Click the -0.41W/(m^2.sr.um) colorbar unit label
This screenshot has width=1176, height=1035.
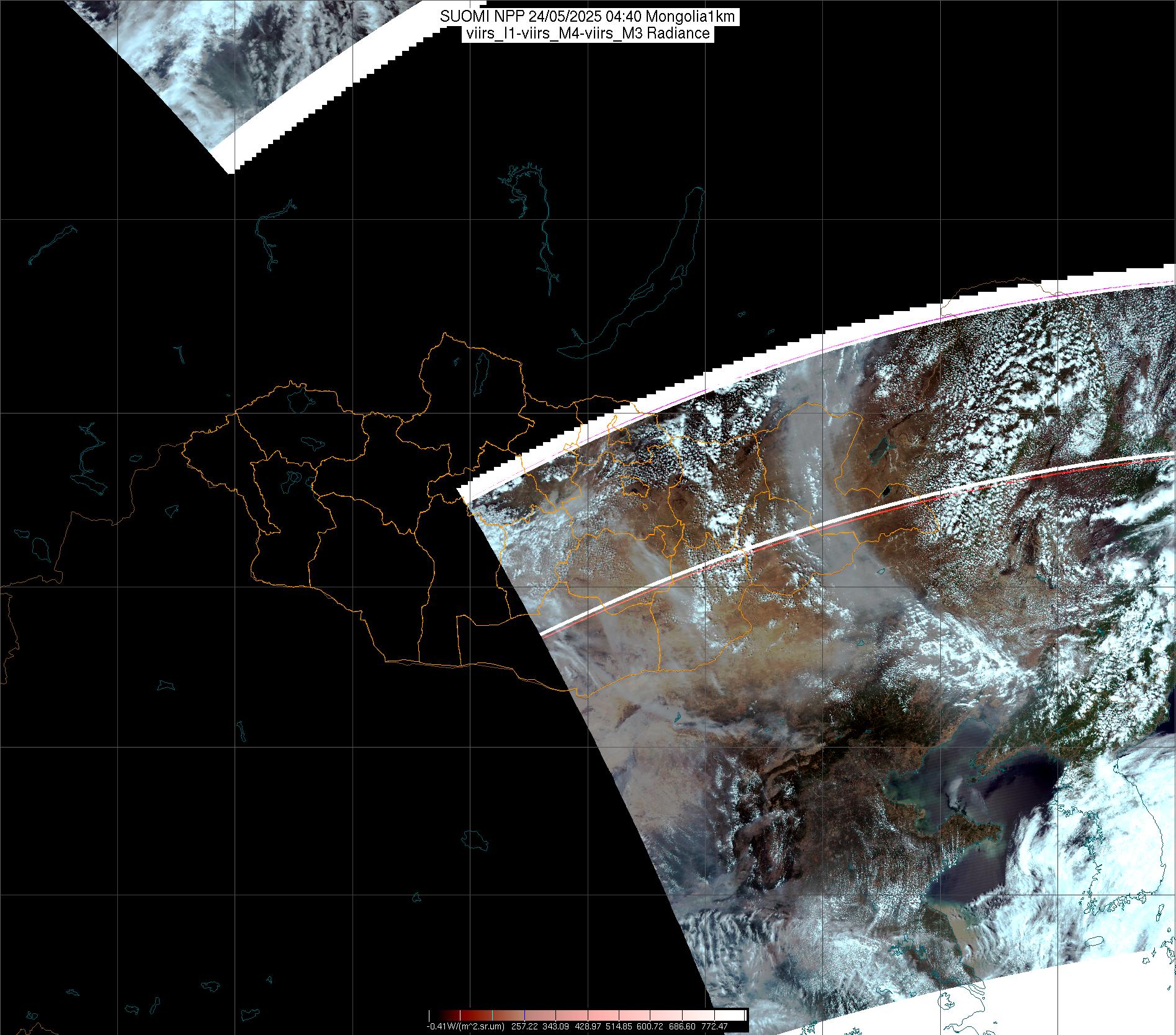coord(465,1026)
